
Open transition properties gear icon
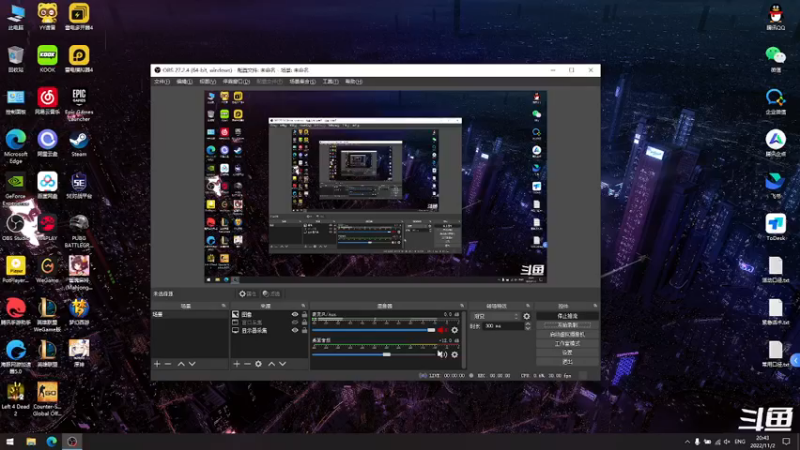pyautogui.click(x=527, y=316)
